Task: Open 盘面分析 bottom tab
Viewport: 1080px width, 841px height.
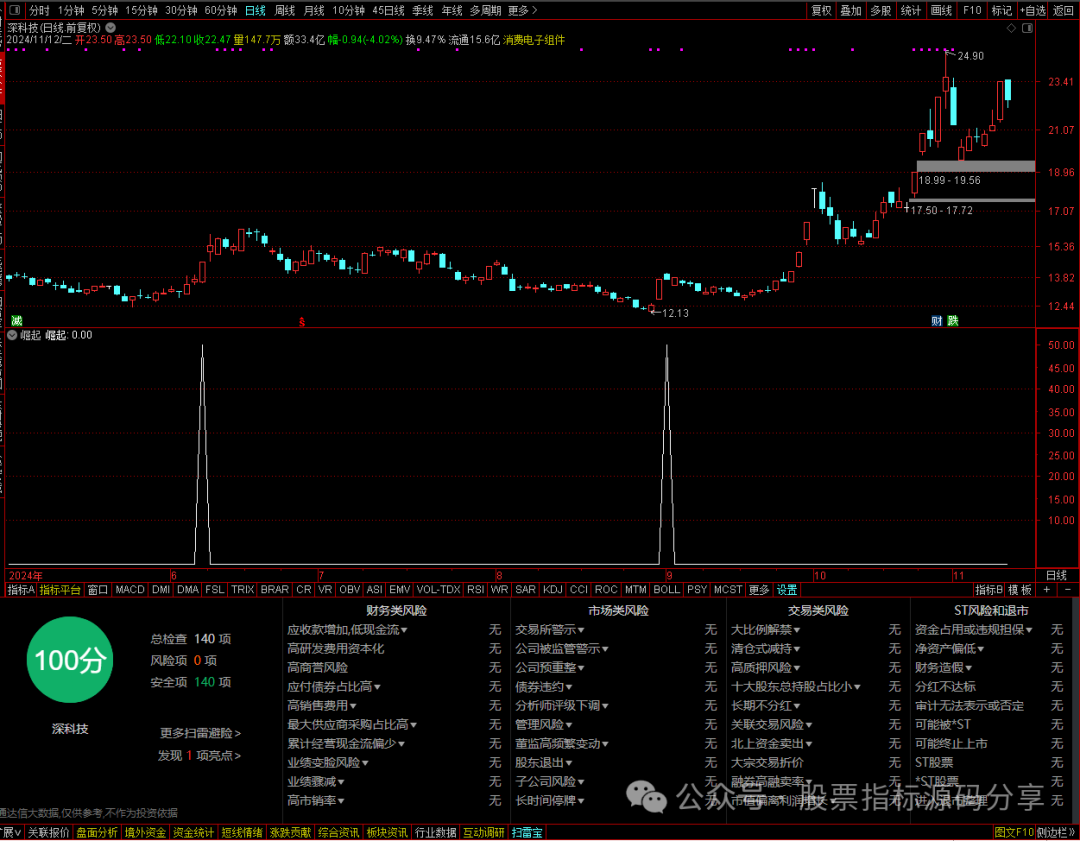Action: (96, 833)
